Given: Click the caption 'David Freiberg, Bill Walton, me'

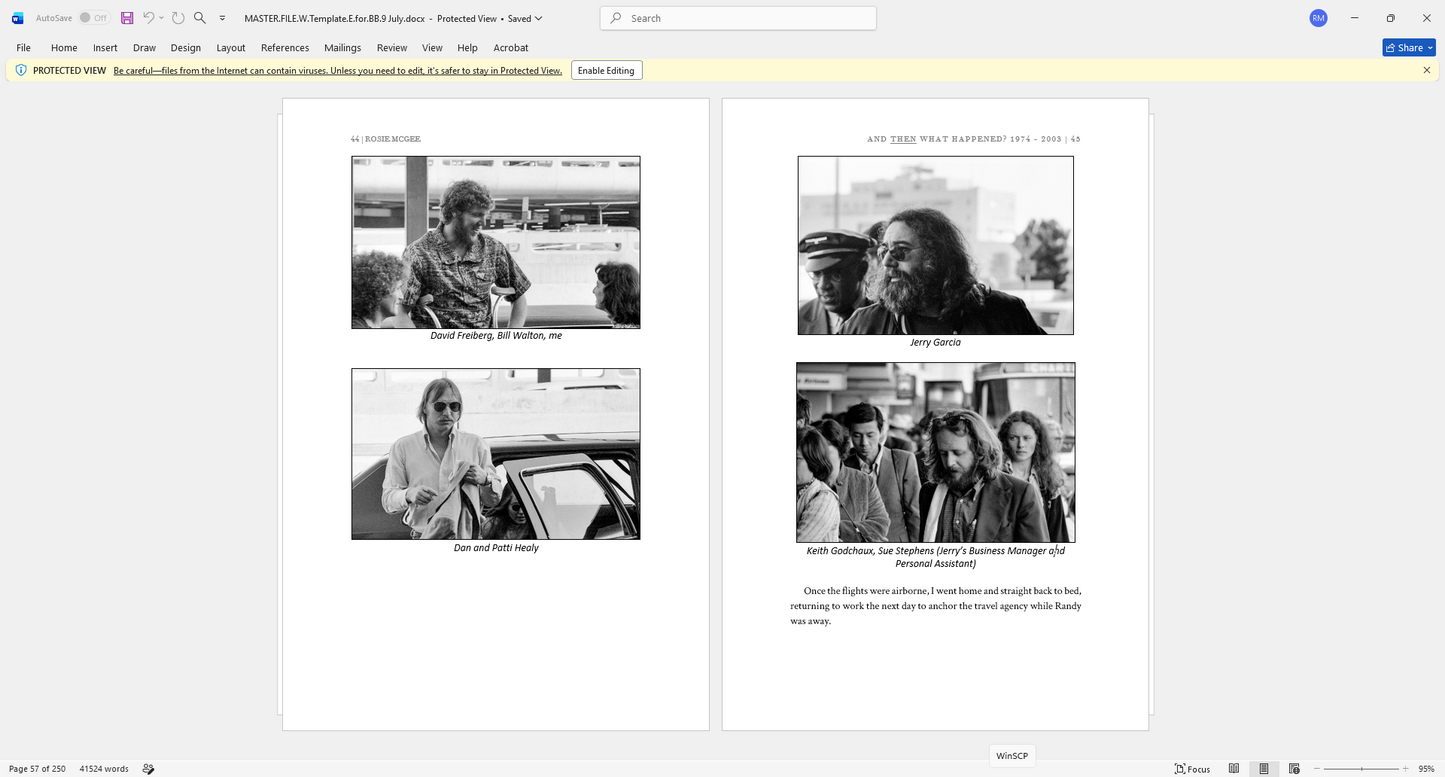Looking at the screenshot, I should tap(496, 336).
